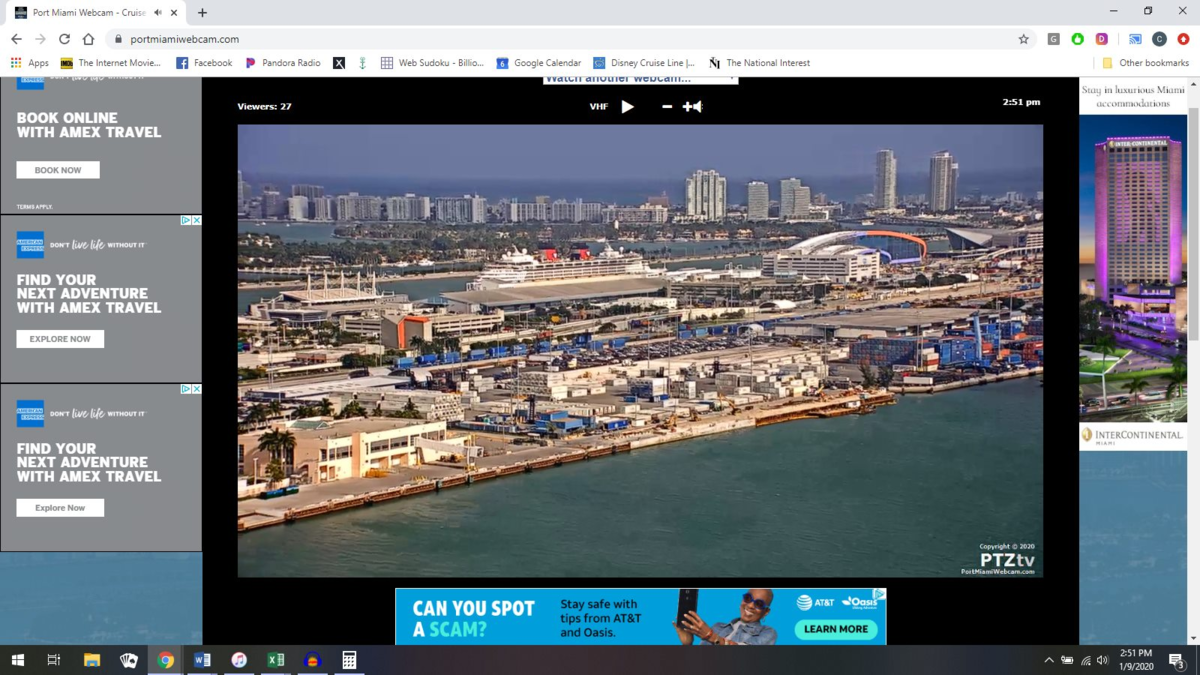Open the Chrome Apps shortcut
The width and height of the screenshot is (1200, 675).
pos(30,63)
